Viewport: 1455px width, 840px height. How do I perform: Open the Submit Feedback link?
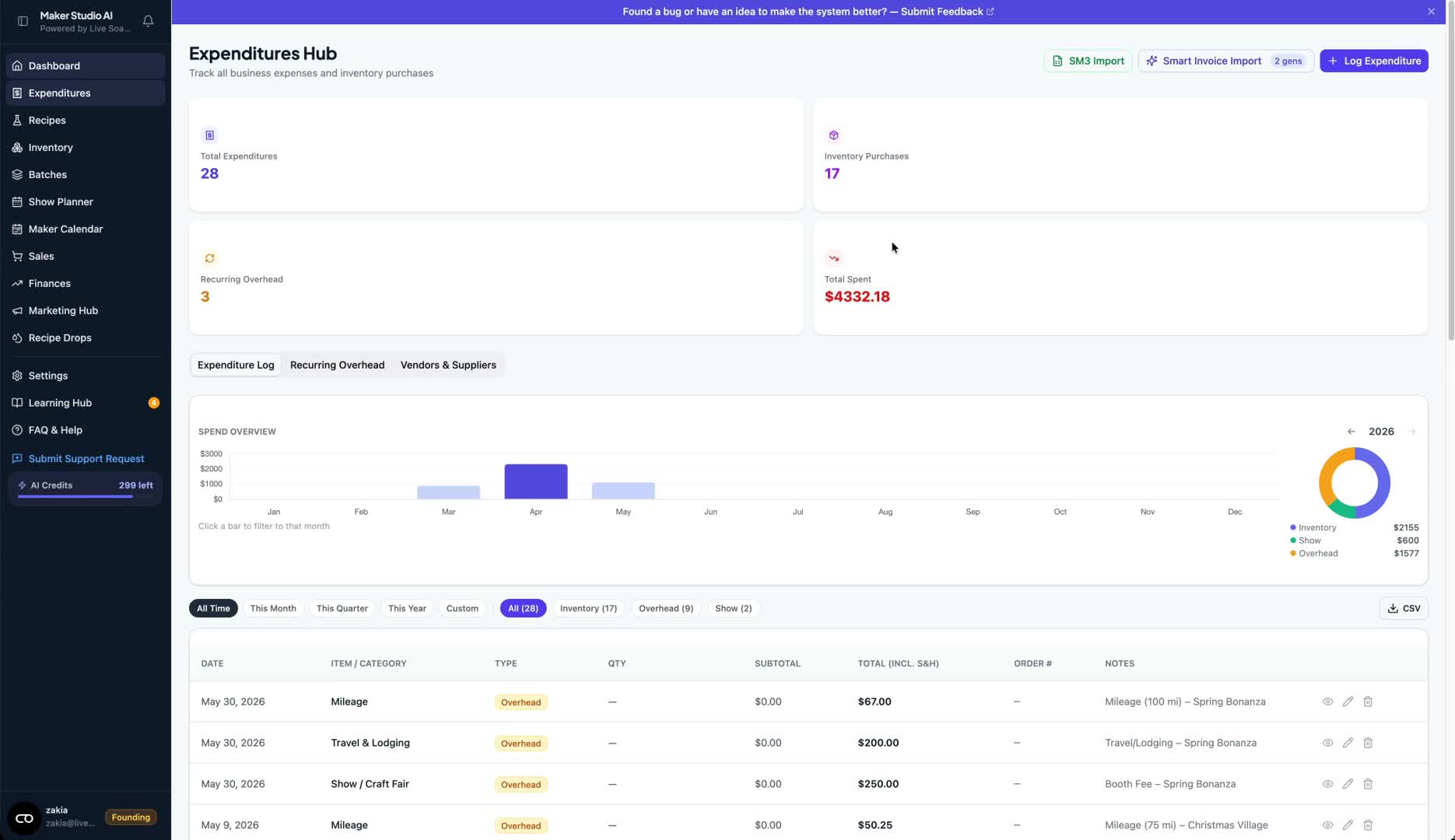pyautogui.click(x=942, y=11)
